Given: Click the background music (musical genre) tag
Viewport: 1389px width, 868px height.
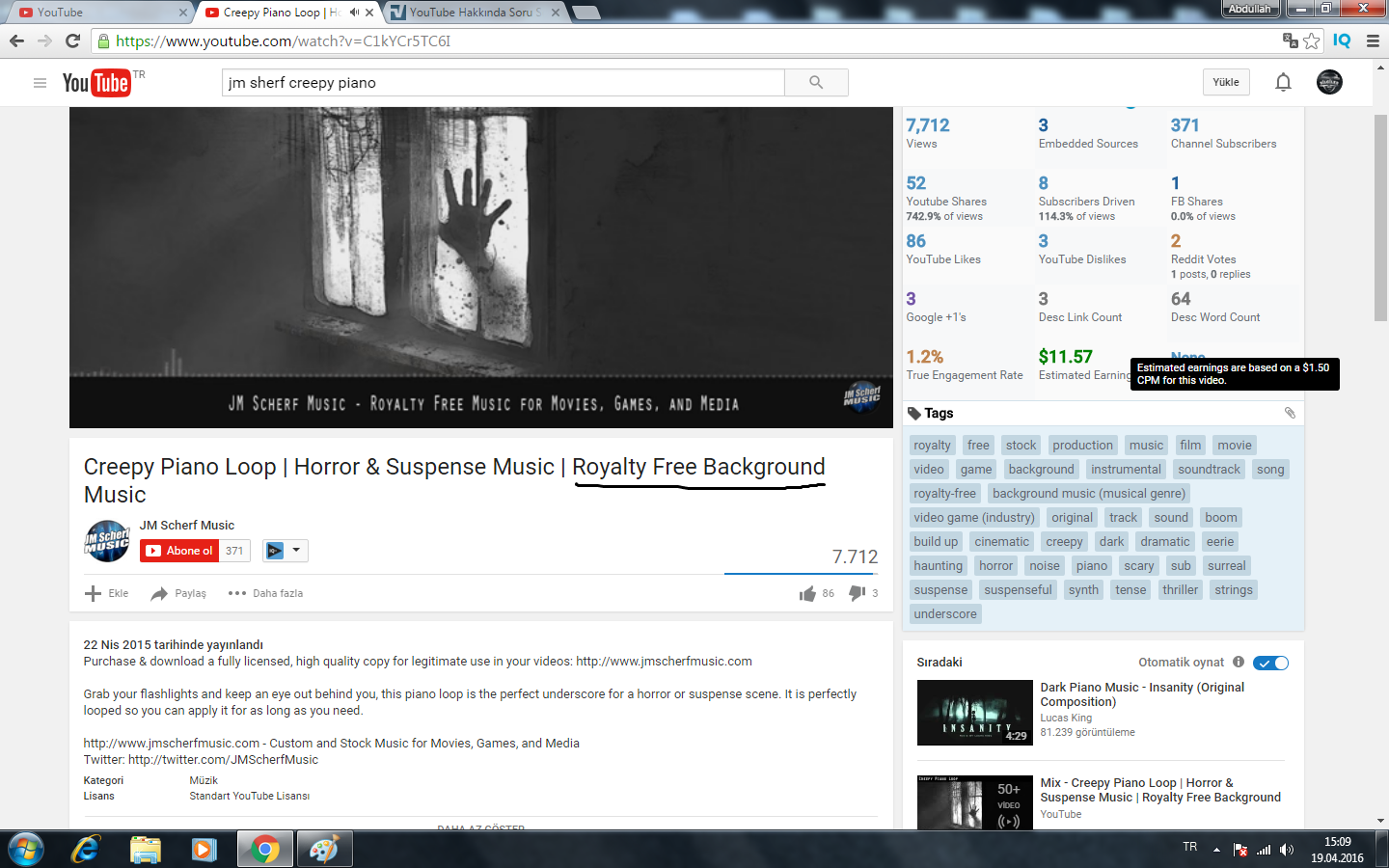Looking at the screenshot, I should (1089, 493).
